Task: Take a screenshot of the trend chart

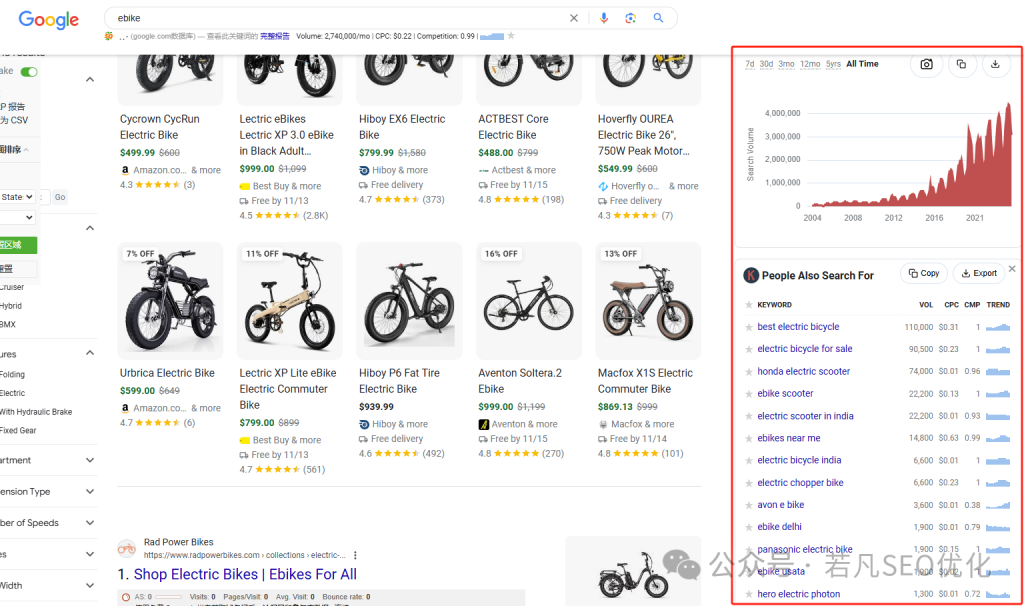Action: point(926,64)
